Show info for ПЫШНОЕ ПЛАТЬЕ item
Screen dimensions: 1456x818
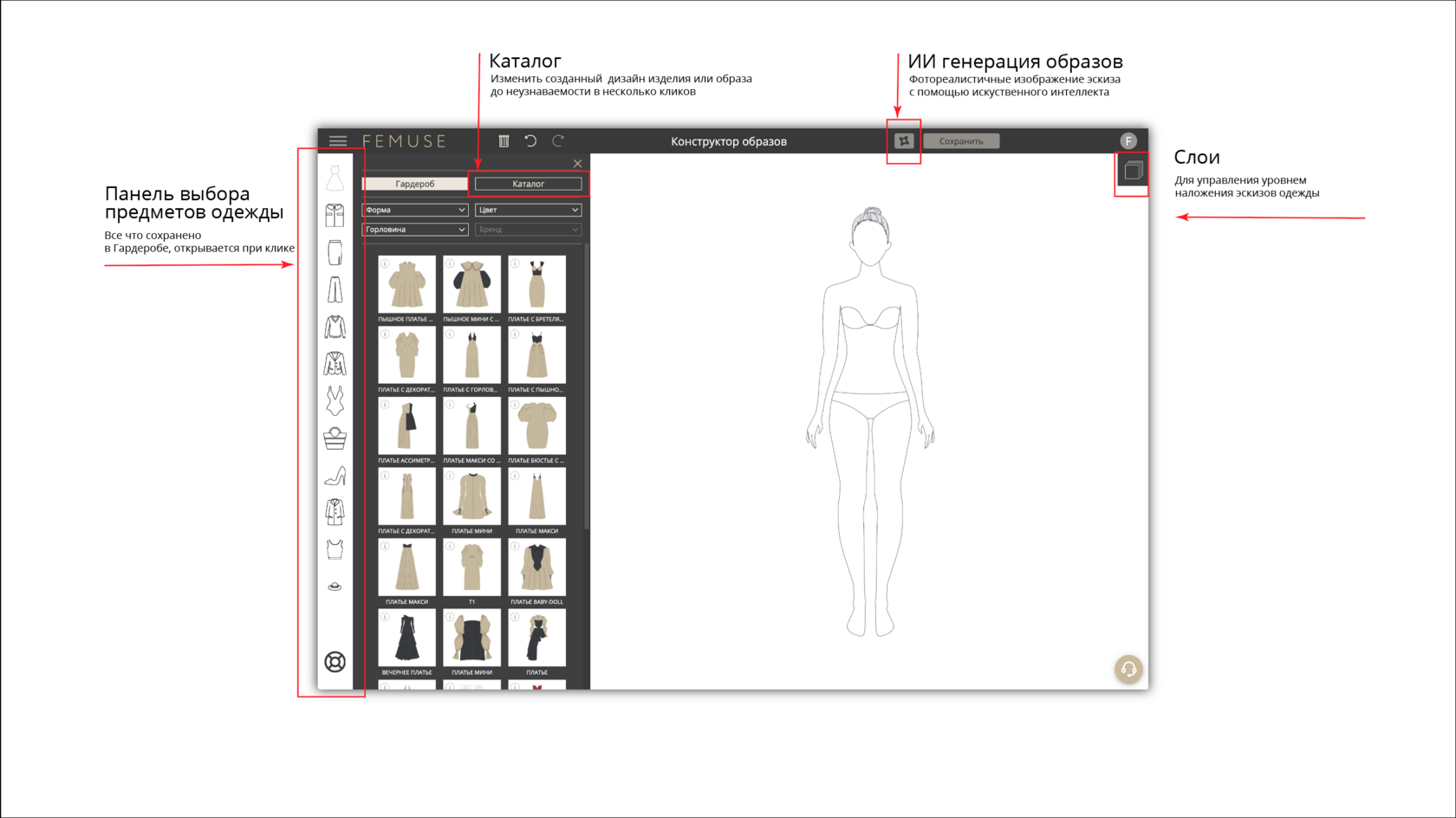(x=385, y=263)
